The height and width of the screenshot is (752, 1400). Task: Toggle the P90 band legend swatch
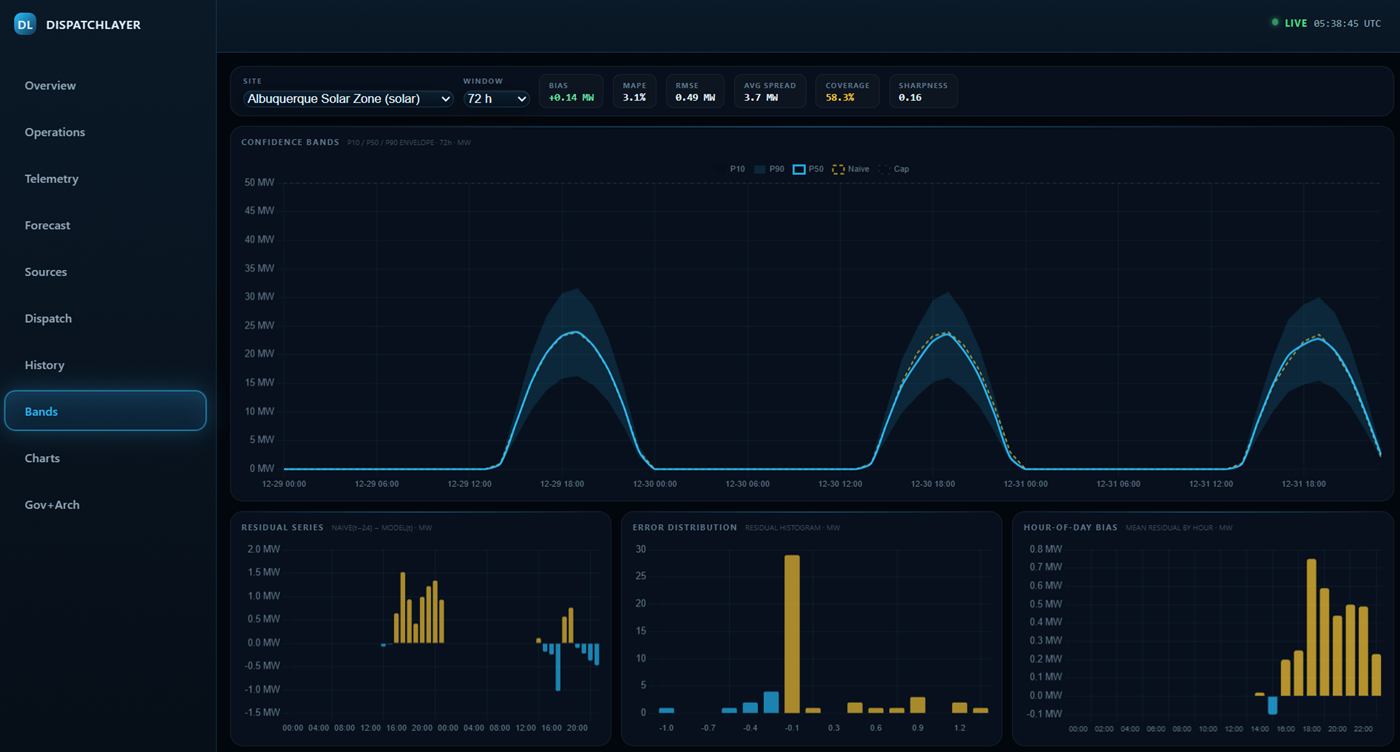(760, 169)
